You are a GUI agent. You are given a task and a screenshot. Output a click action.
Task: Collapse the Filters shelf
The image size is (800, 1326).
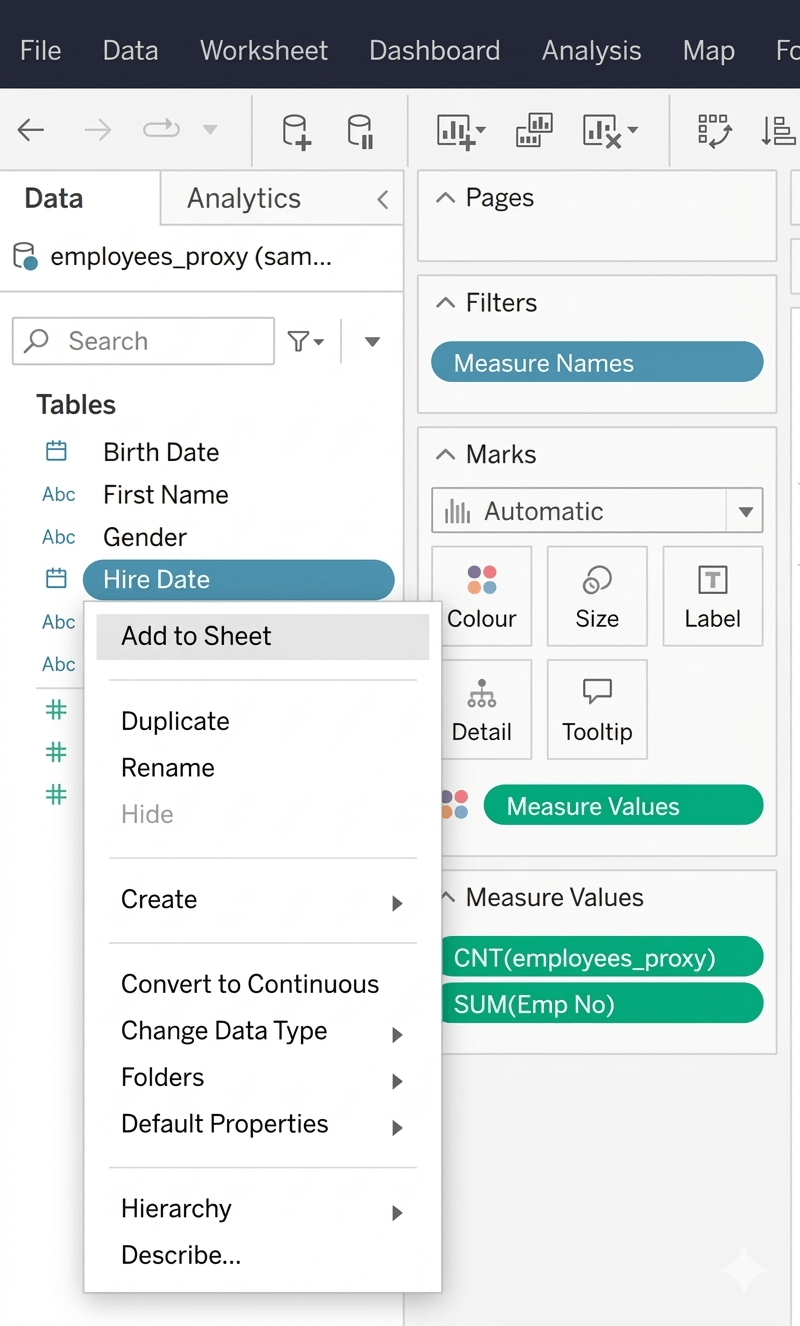[446, 303]
